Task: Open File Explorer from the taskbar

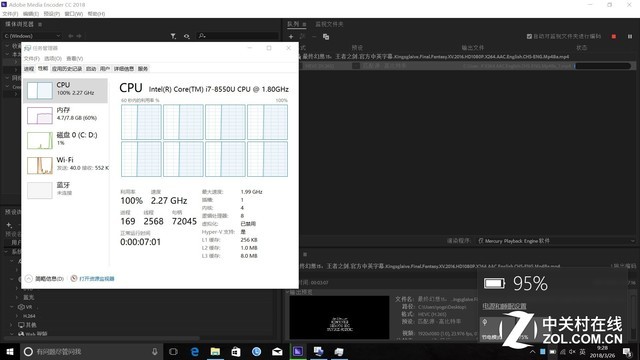Action: [215, 351]
